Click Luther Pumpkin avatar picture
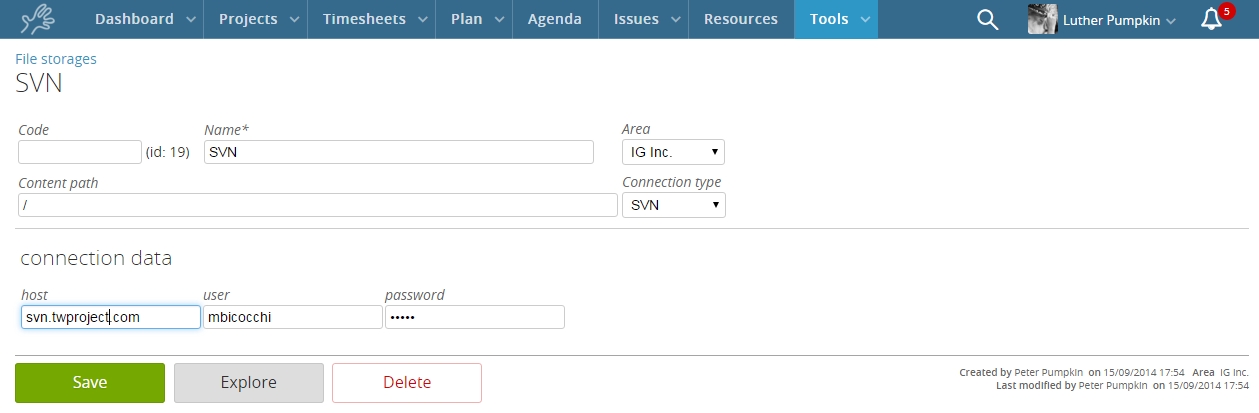Viewport: 1259px width, 413px height. pos(1043,19)
